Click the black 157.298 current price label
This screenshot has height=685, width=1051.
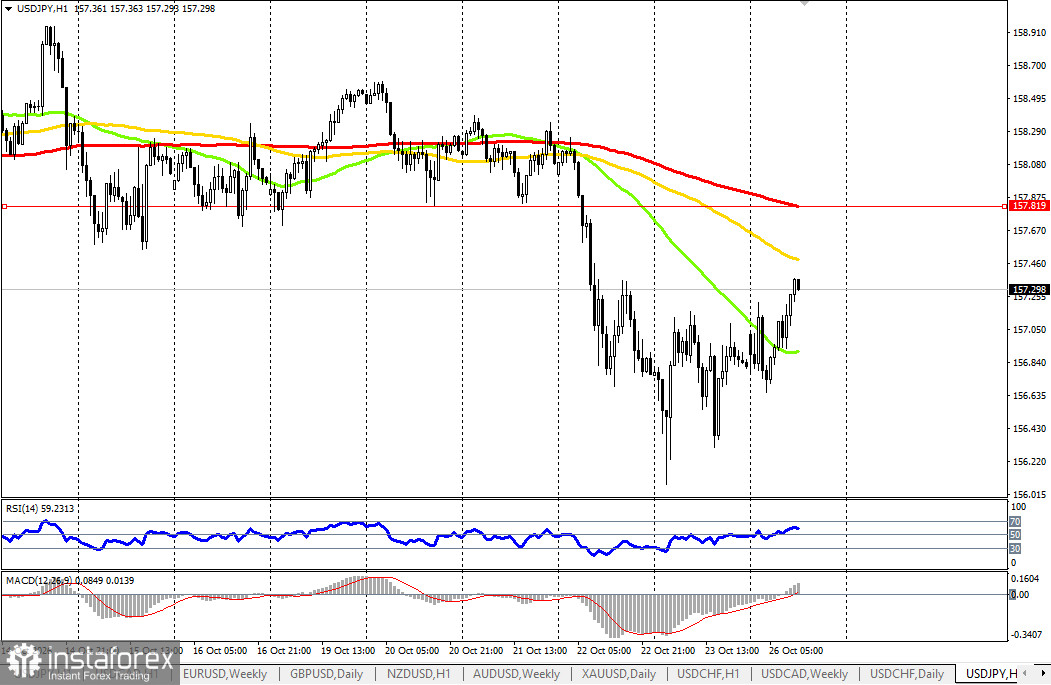coord(1029,290)
